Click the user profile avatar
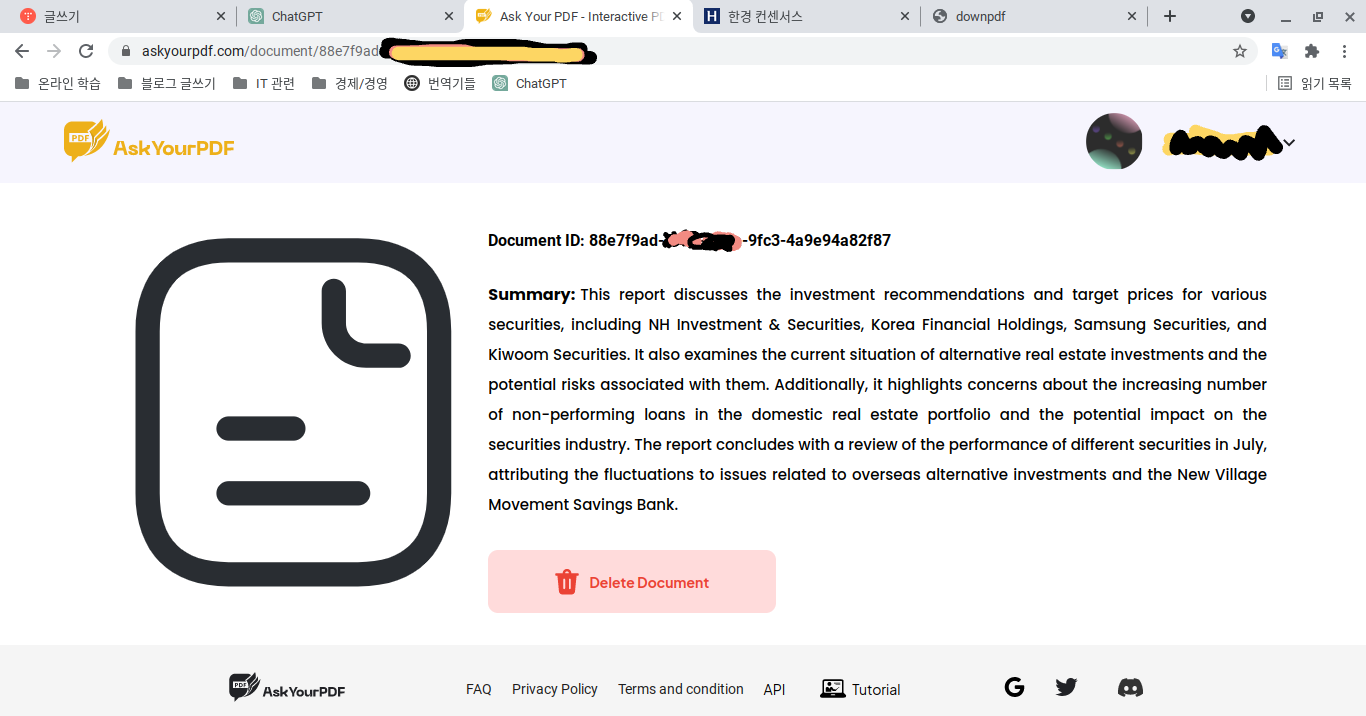 [1114, 141]
